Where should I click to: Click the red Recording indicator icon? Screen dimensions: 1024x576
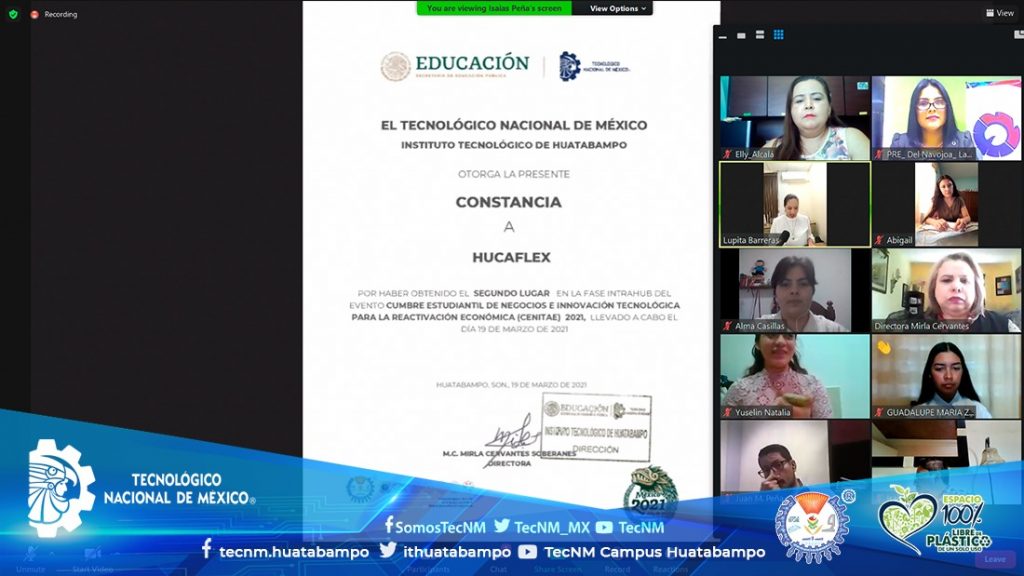(35, 14)
